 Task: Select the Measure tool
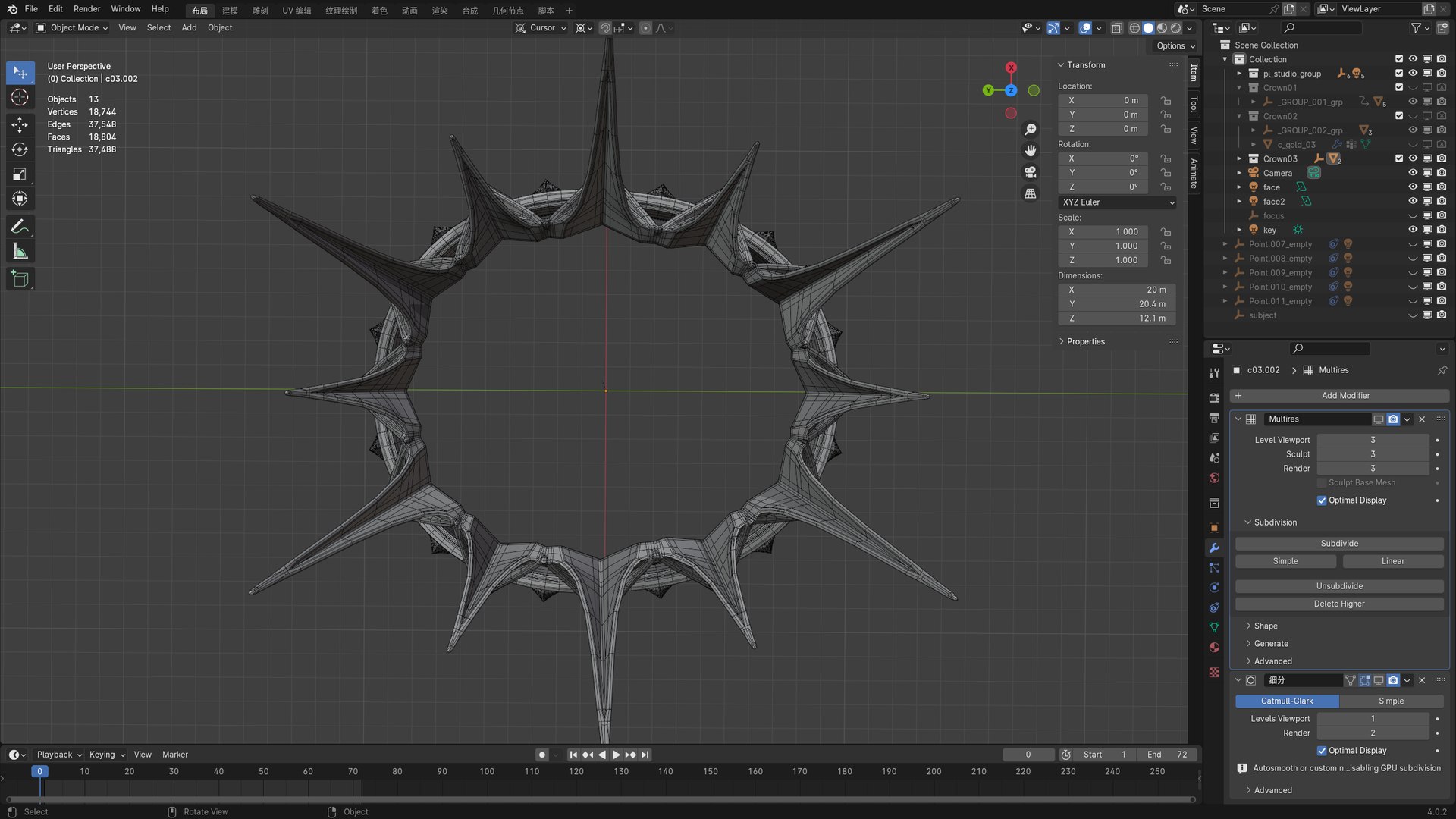pyautogui.click(x=20, y=252)
